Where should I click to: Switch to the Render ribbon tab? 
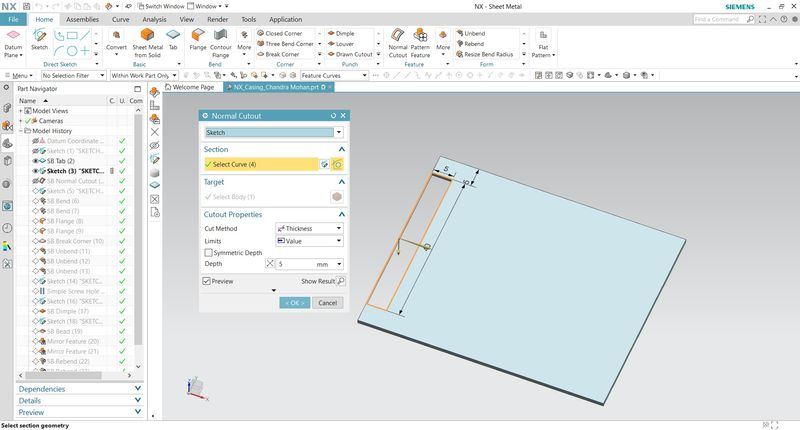pos(217,19)
